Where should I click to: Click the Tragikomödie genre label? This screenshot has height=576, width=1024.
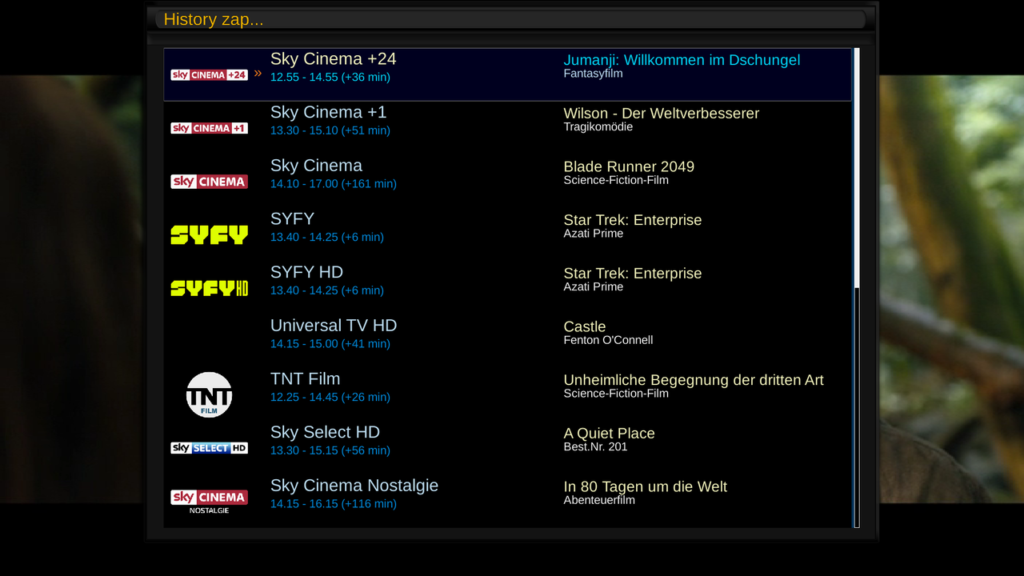click(x=598, y=127)
